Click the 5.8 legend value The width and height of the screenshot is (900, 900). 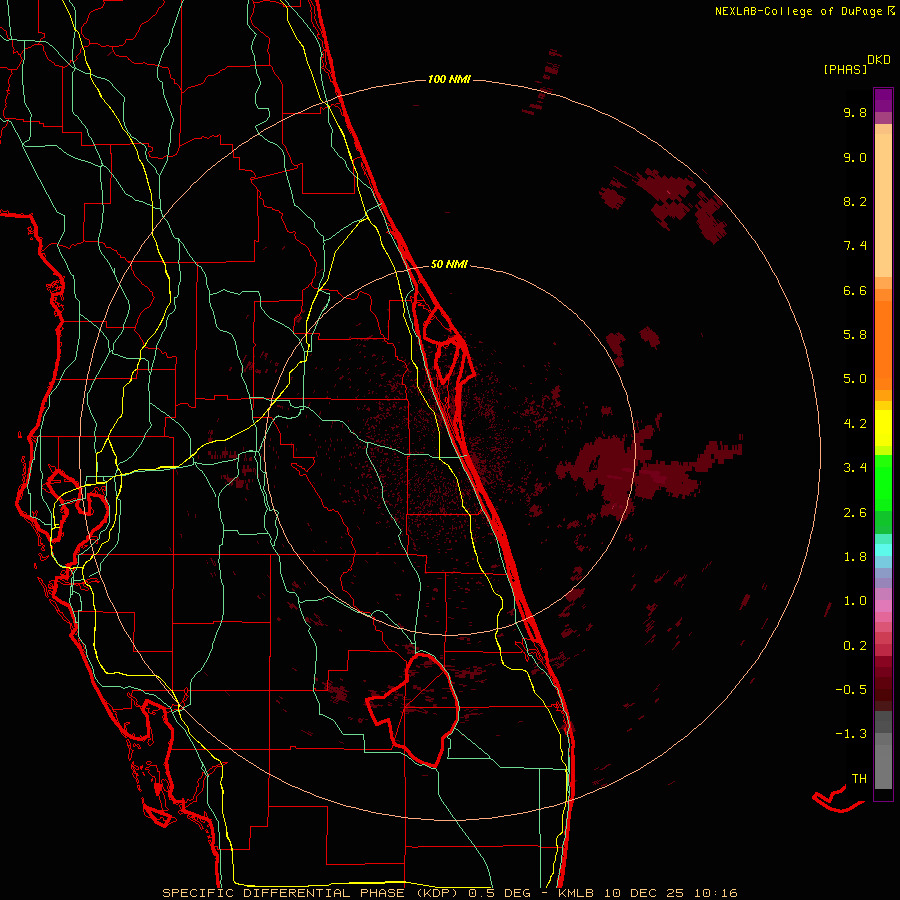tap(855, 335)
